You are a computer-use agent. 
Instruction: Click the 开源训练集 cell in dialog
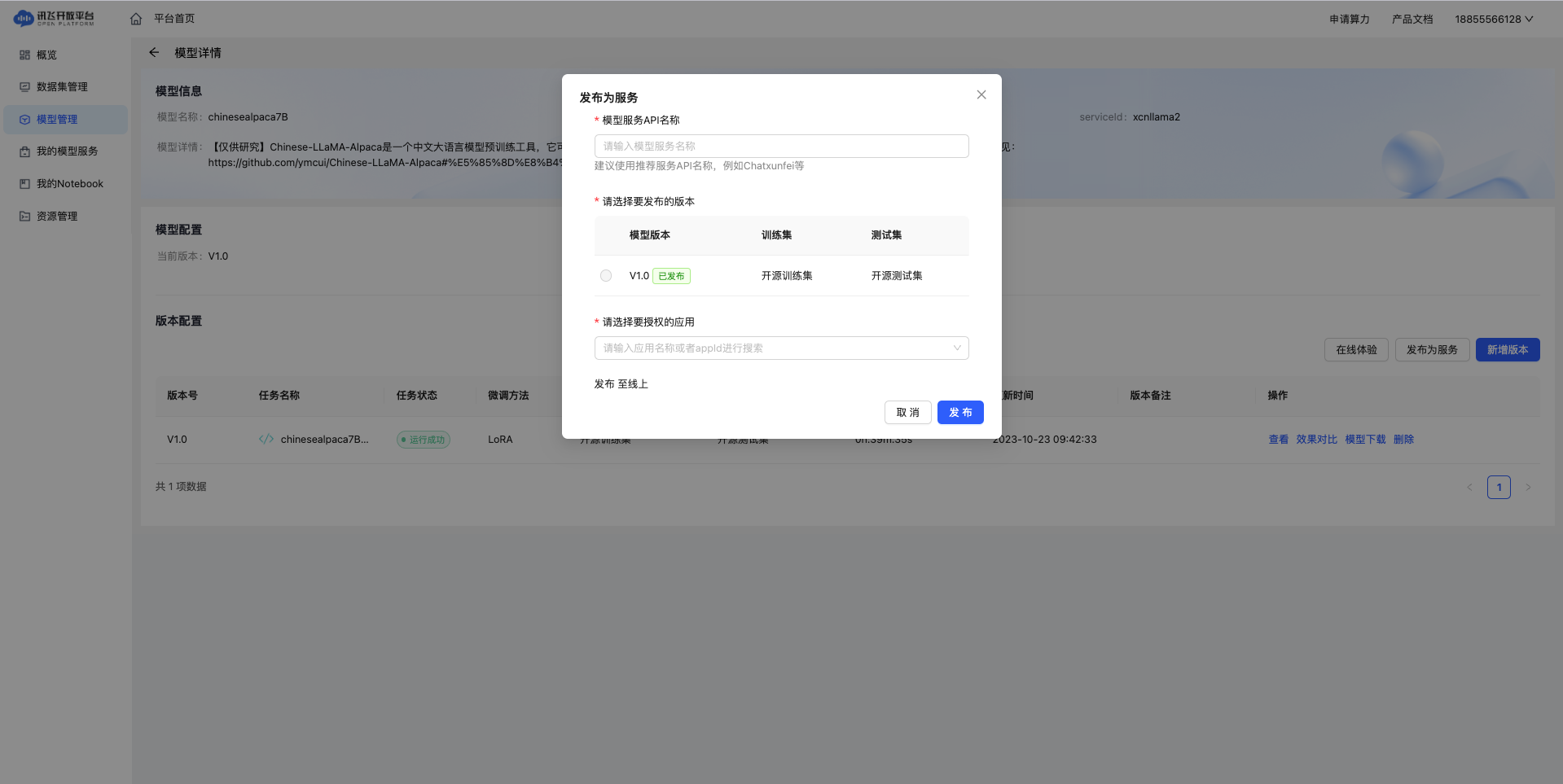(x=787, y=276)
